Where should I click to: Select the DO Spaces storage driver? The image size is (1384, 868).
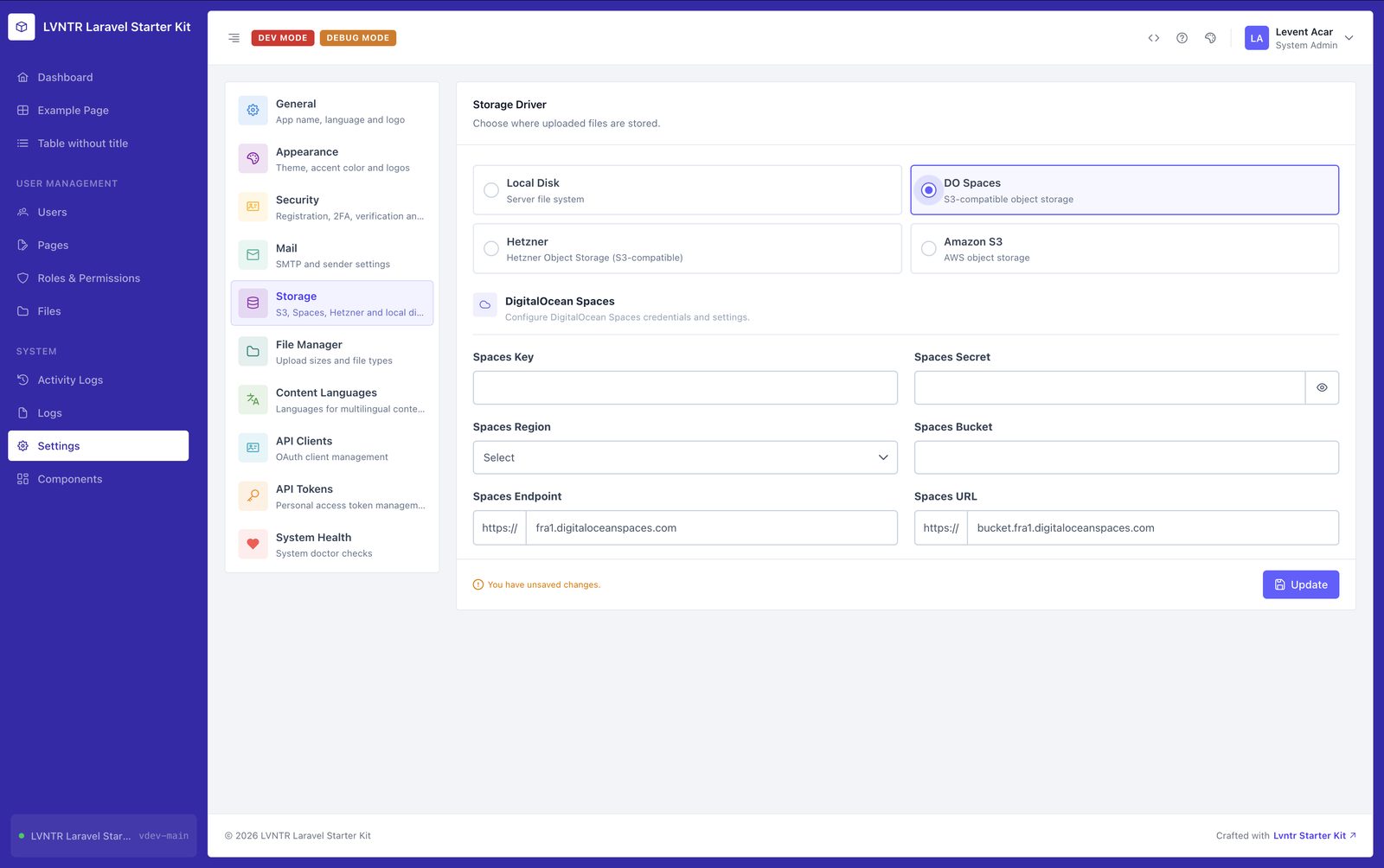[x=1124, y=190]
